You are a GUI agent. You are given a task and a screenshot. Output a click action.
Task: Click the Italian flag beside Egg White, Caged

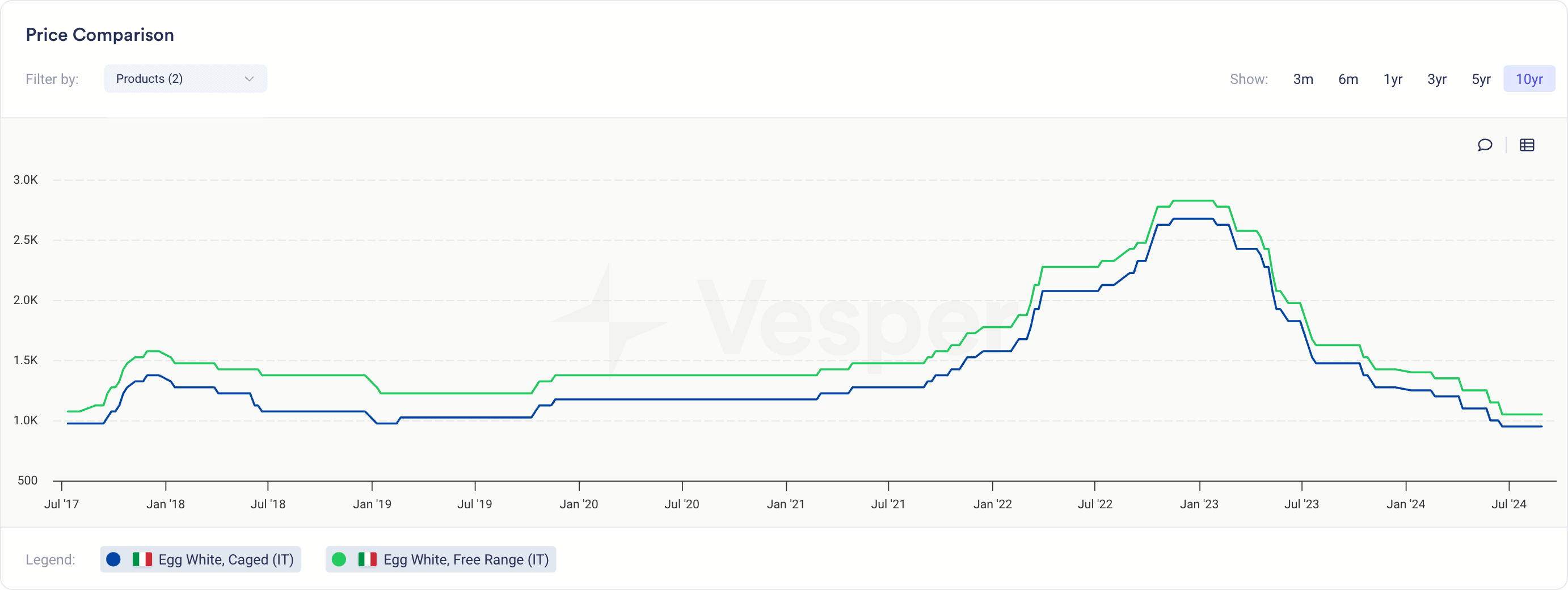coord(142,559)
